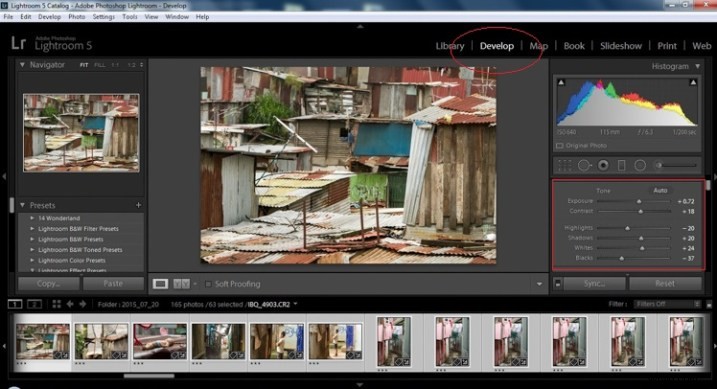The width and height of the screenshot is (717, 389).
Task: Open Before/After view options dropdown
Action: pos(195,284)
